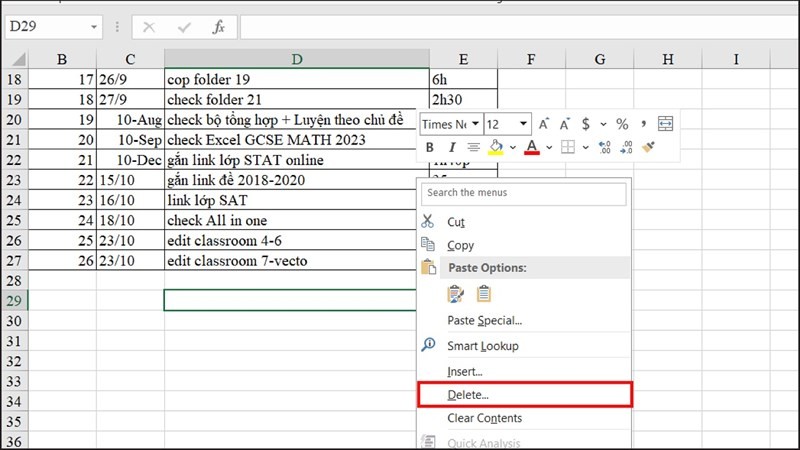Click the Select All corner triangle
This screenshot has height=450, width=800.
pyautogui.click(x=18, y=59)
